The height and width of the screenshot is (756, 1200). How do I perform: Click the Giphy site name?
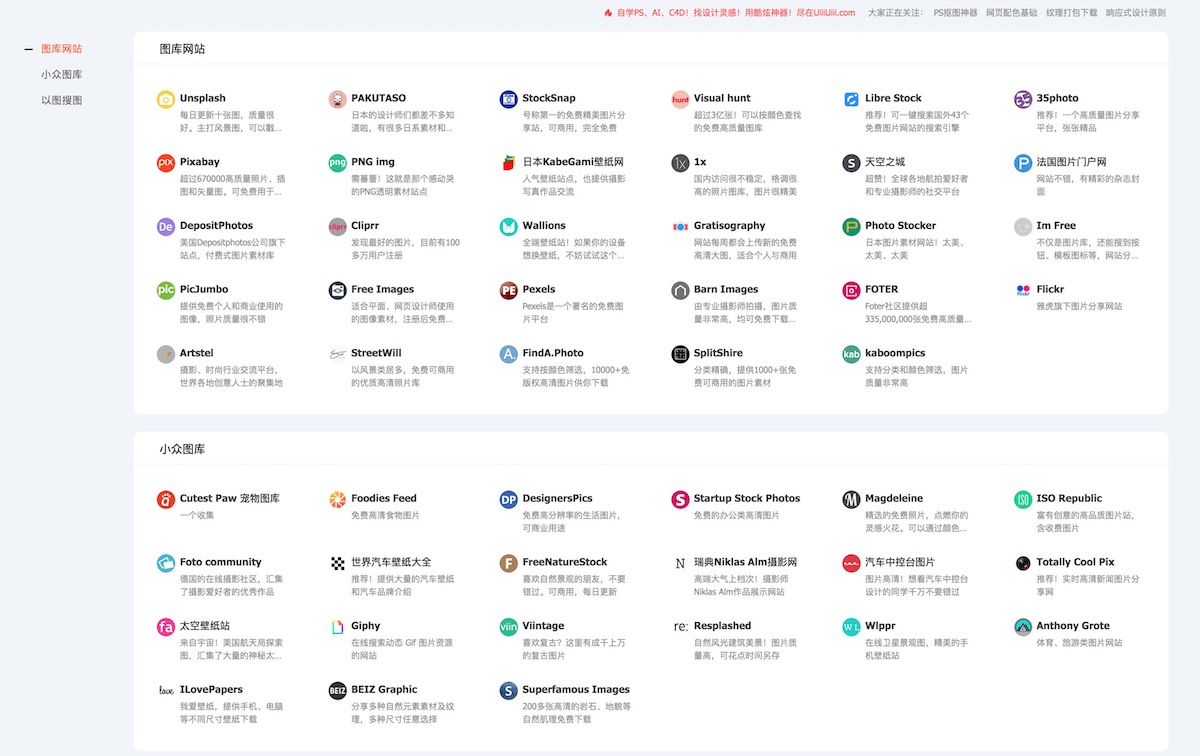[x=366, y=626]
